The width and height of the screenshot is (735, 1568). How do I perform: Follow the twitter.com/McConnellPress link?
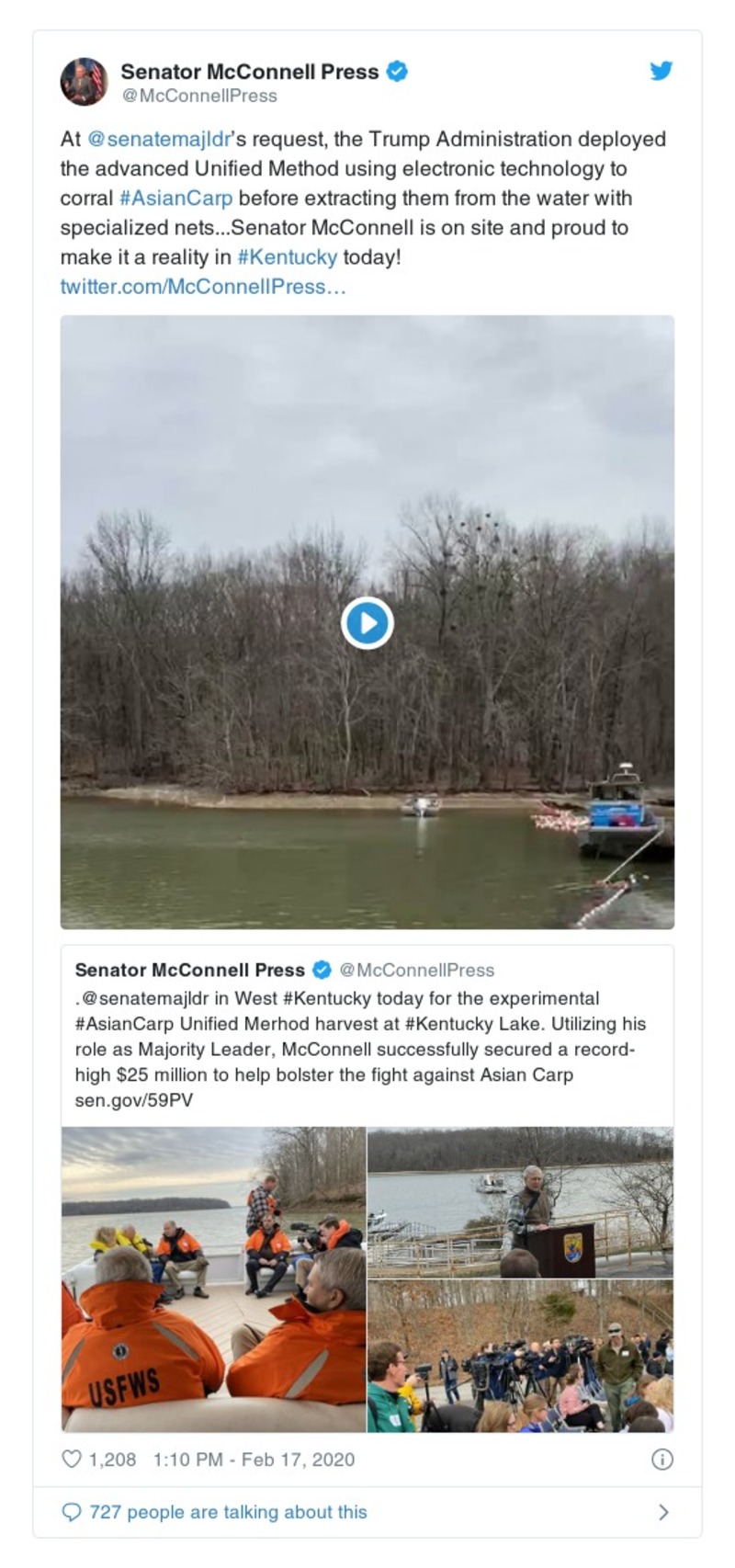(x=203, y=287)
